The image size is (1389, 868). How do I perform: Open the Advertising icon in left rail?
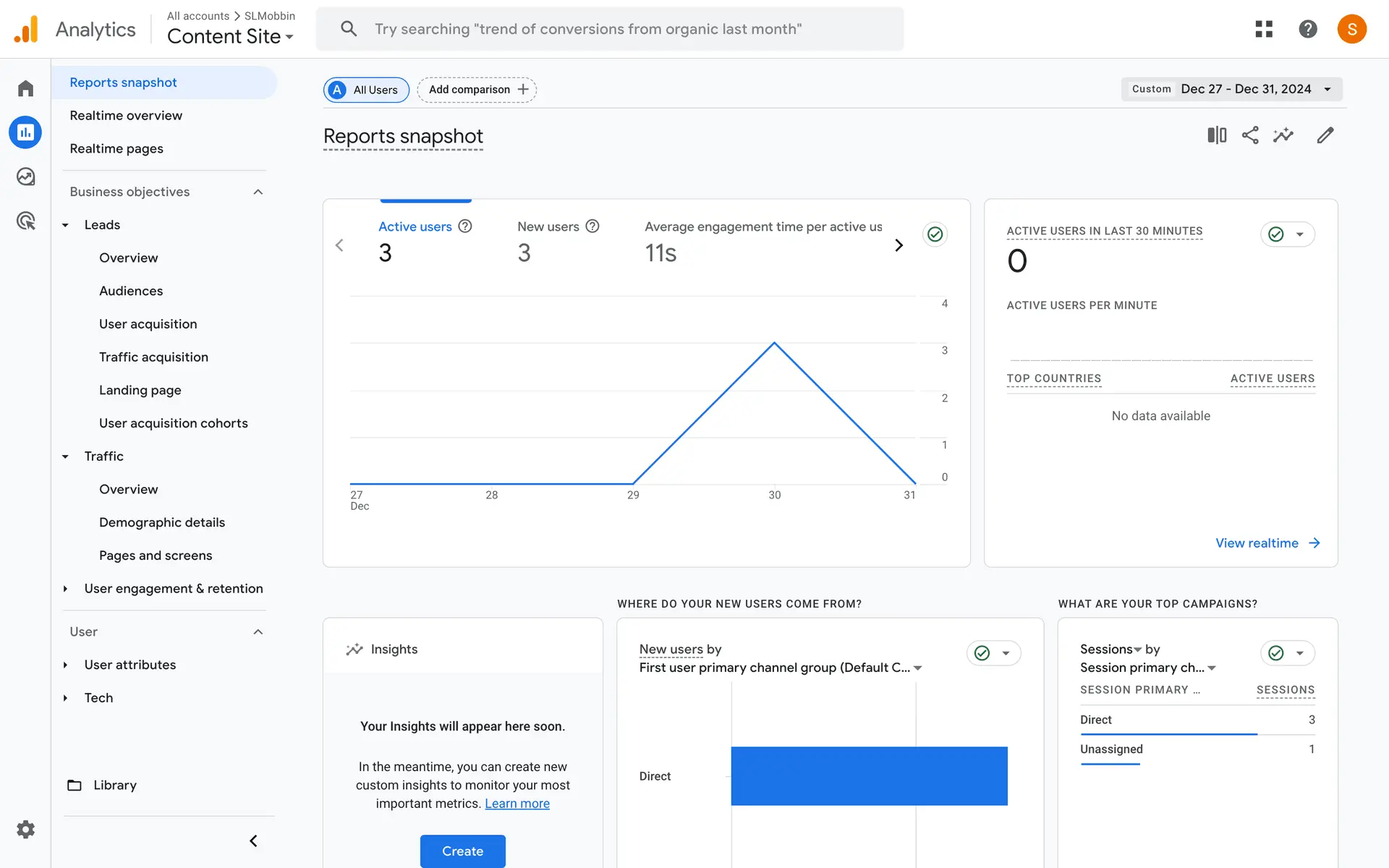[x=26, y=221]
